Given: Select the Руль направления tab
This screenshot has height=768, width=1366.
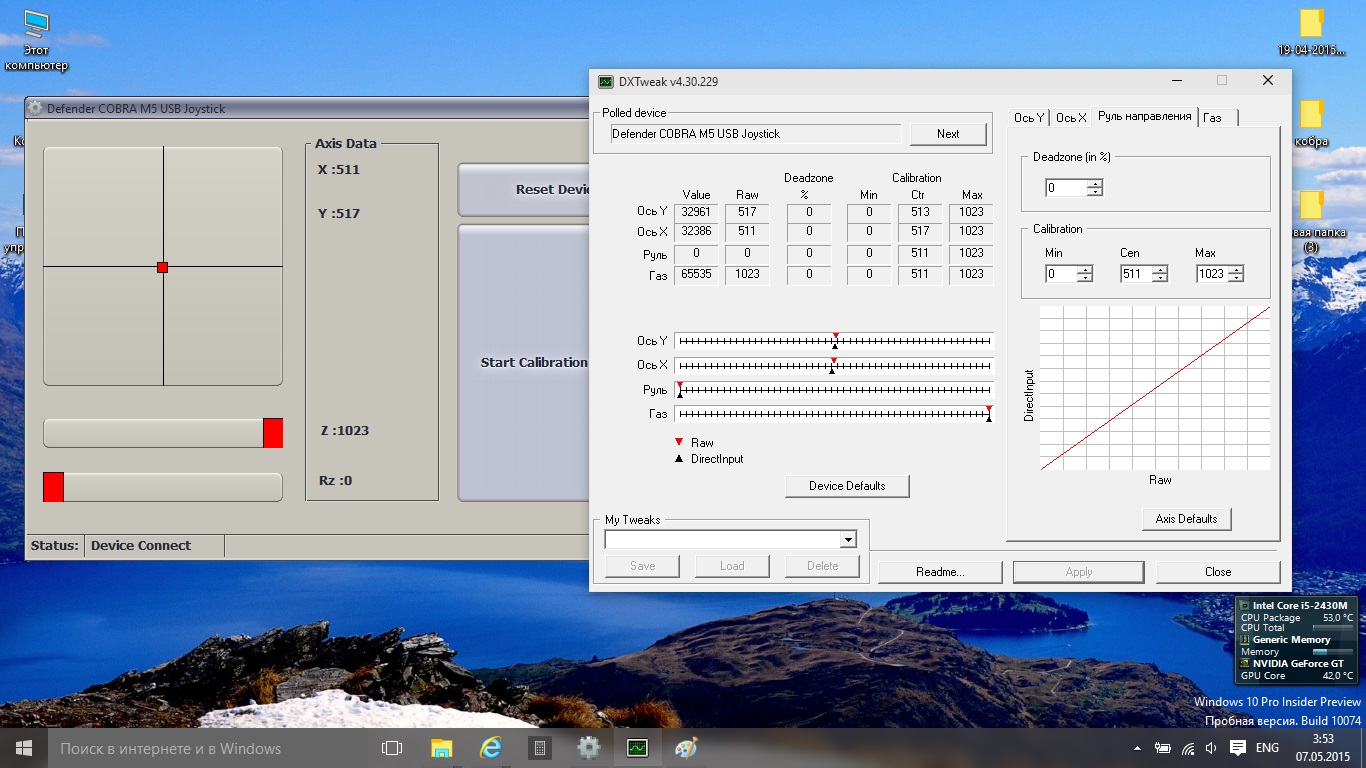Looking at the screenshot, I should click(1145, 116).
